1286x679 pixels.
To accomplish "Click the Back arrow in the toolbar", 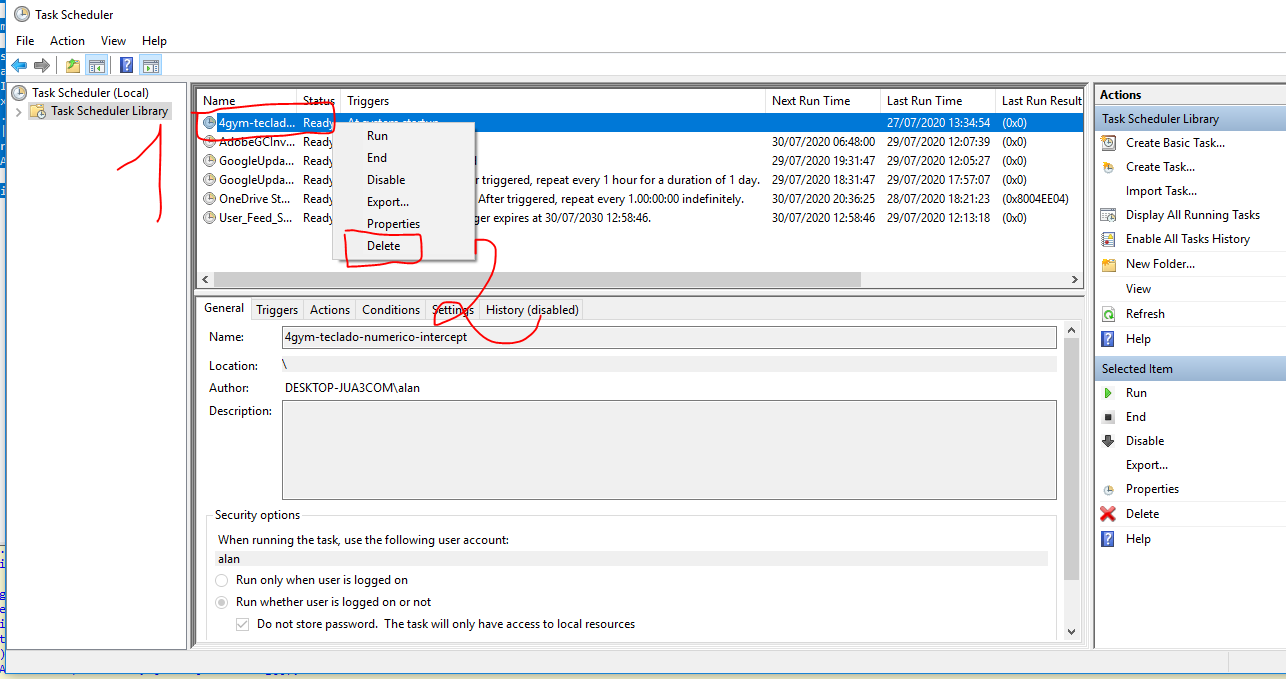I will coord(19,66).
